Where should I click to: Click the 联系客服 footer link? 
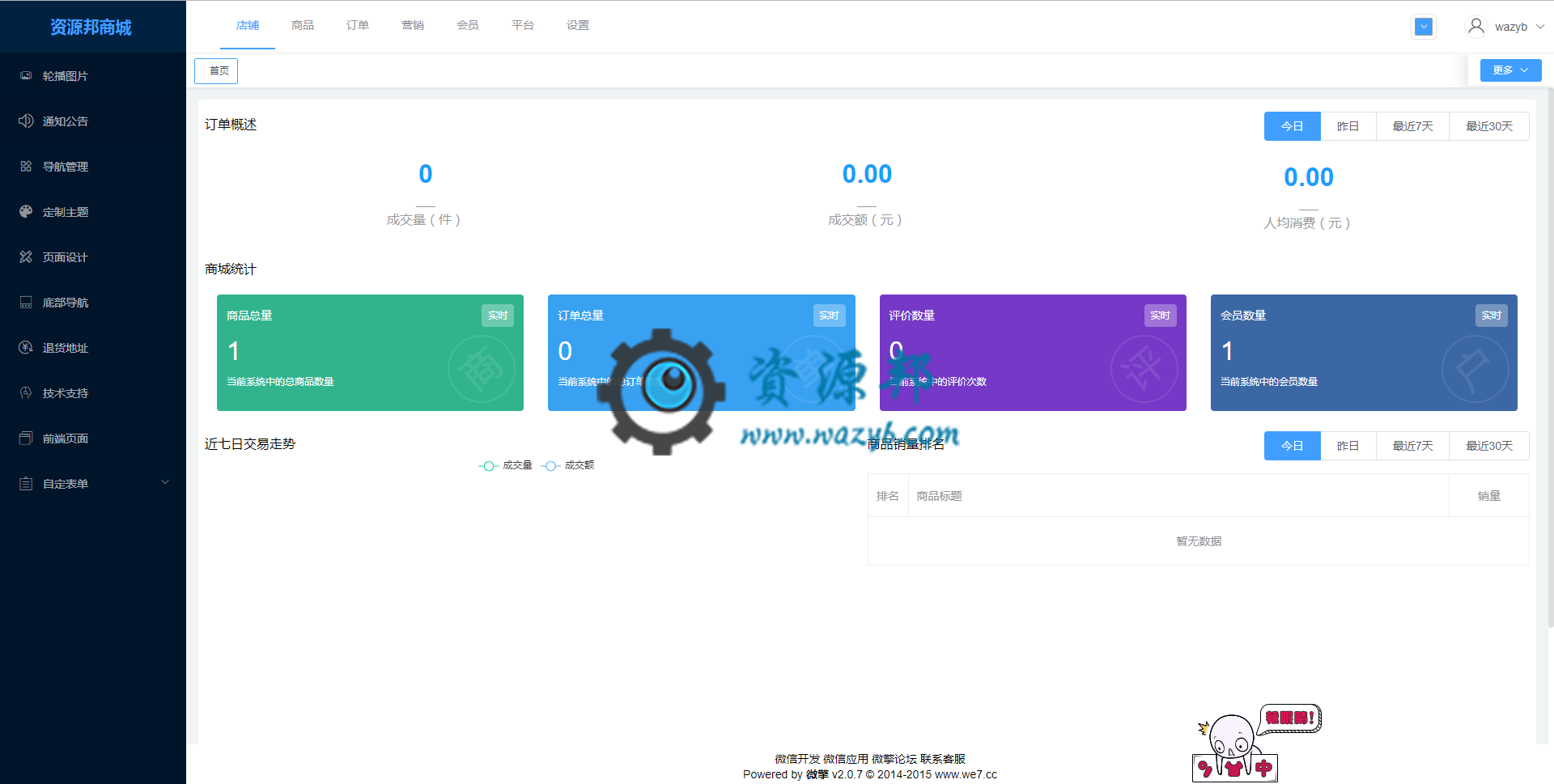pyautogui.click(x=943, y=759)
